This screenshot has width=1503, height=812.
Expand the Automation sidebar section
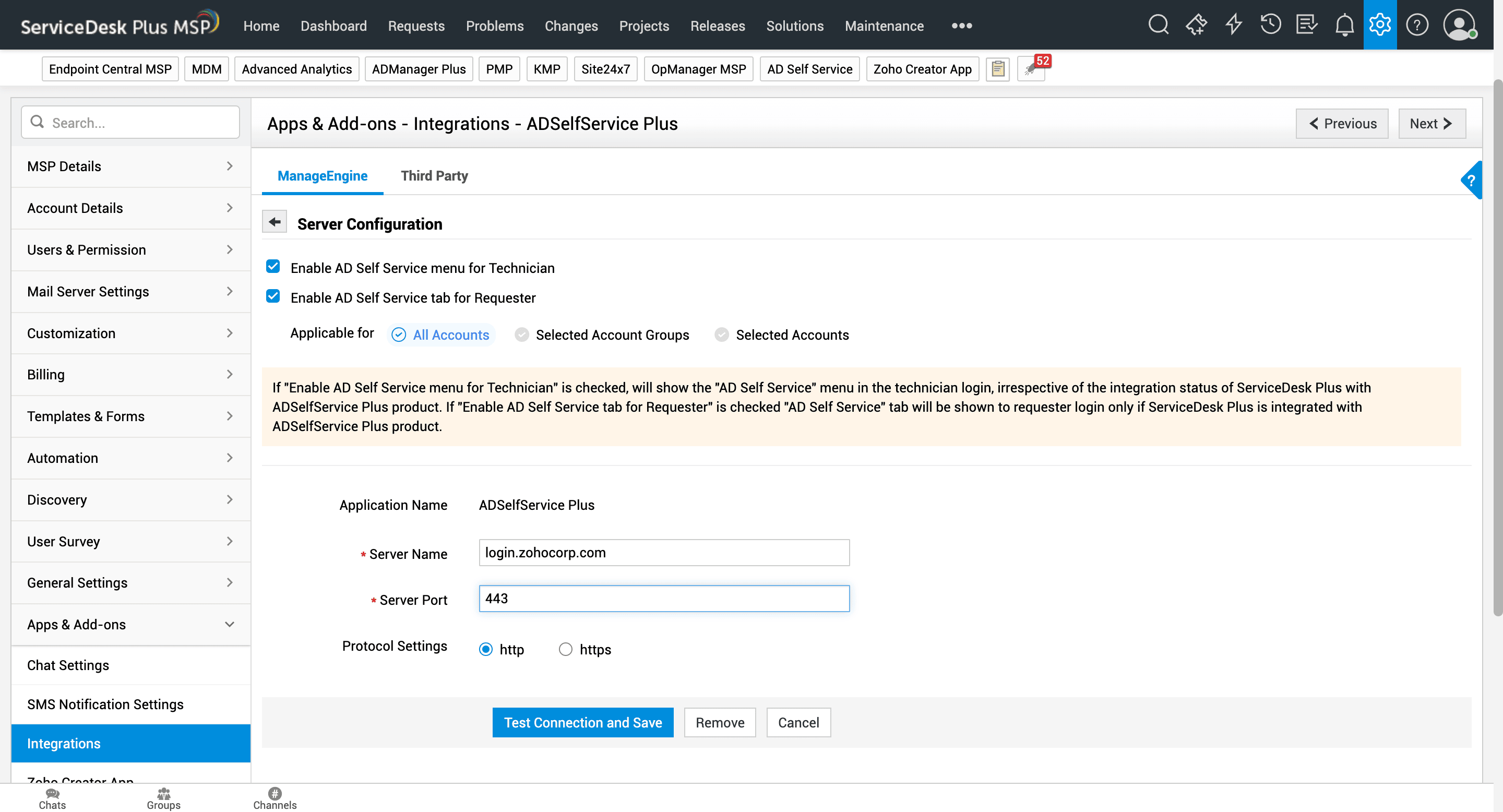pos(130,458)
